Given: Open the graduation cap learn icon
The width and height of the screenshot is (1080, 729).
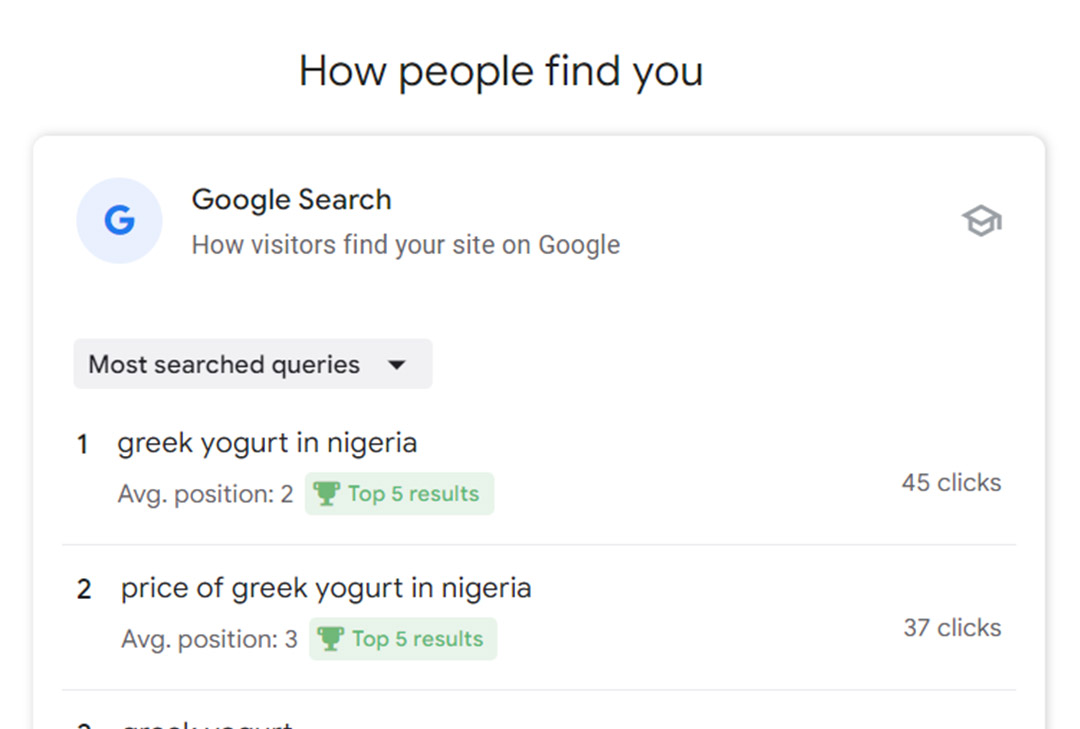Looking at the screenshot, I should tap(982, 220).
